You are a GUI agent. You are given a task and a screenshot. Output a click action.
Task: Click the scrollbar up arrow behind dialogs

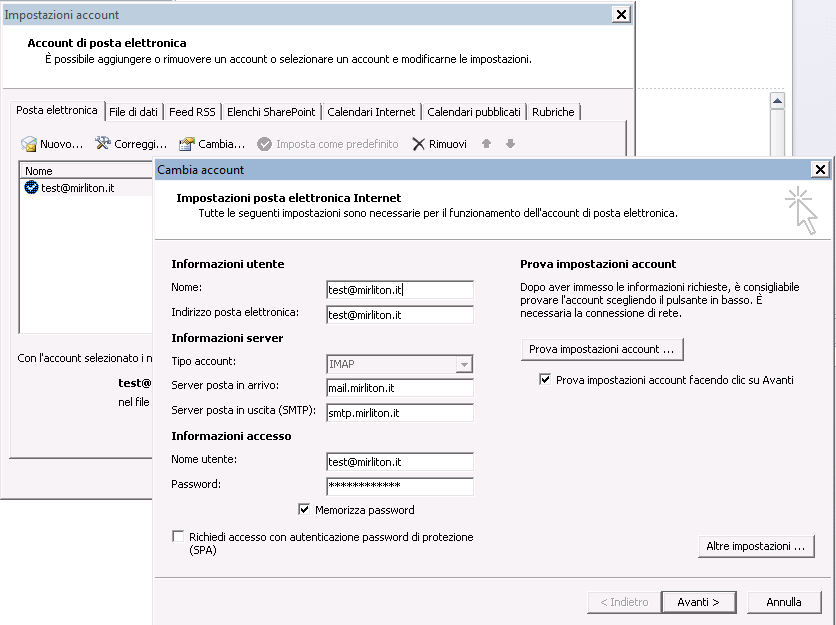coord(777,100)
